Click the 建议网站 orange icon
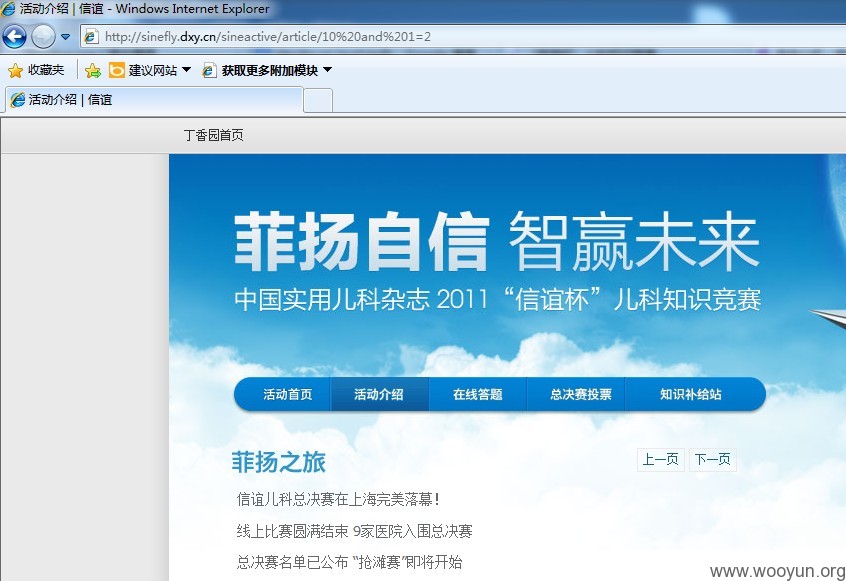The image size is (846, 581). [x=117, y=70]
